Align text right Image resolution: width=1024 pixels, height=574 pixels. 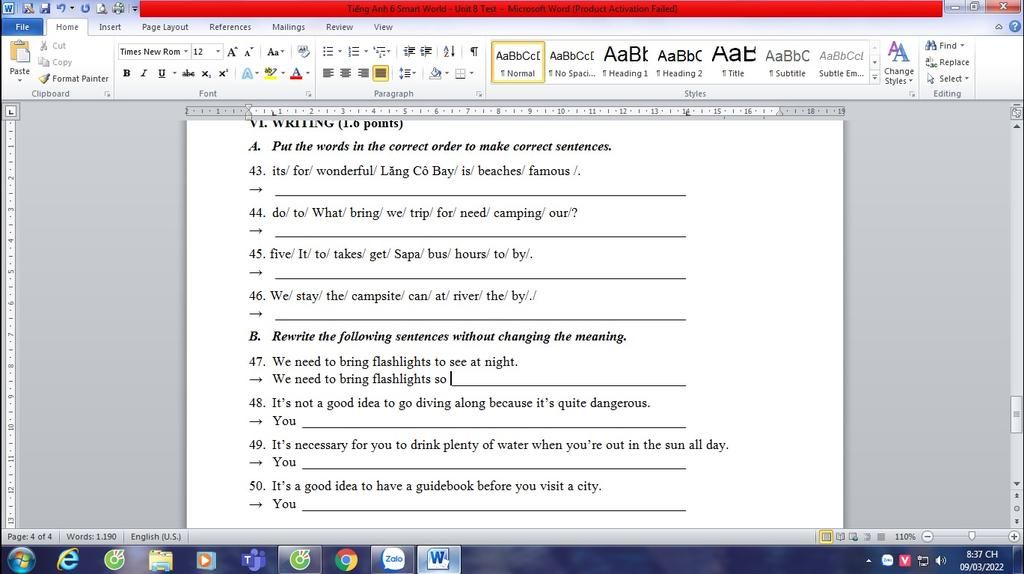coord(363,73)
